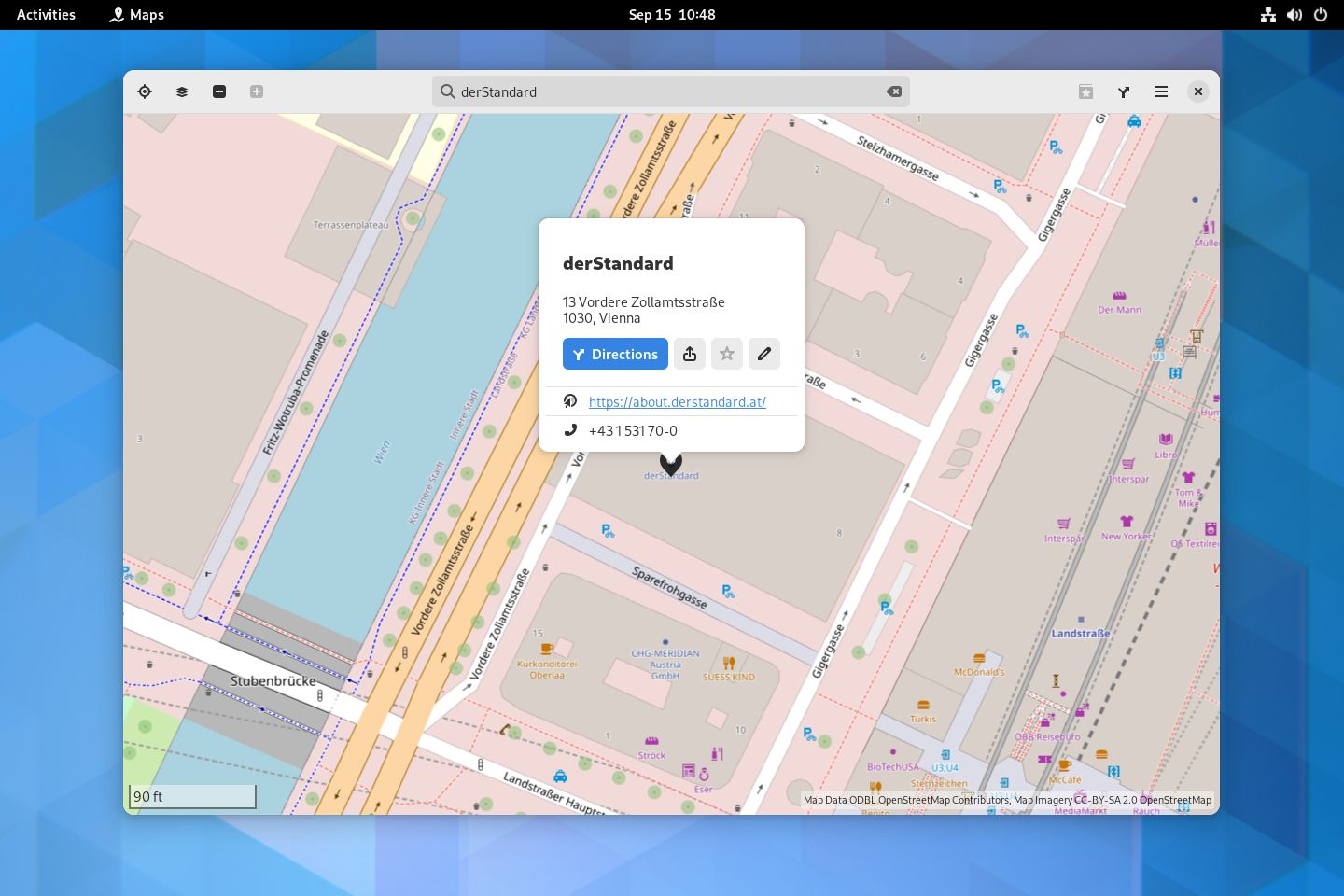The image size is (1344, 896).
Task: Click the CHG-MERIDIAN Austria GmbH label
Action: click(x=665, y=665)
